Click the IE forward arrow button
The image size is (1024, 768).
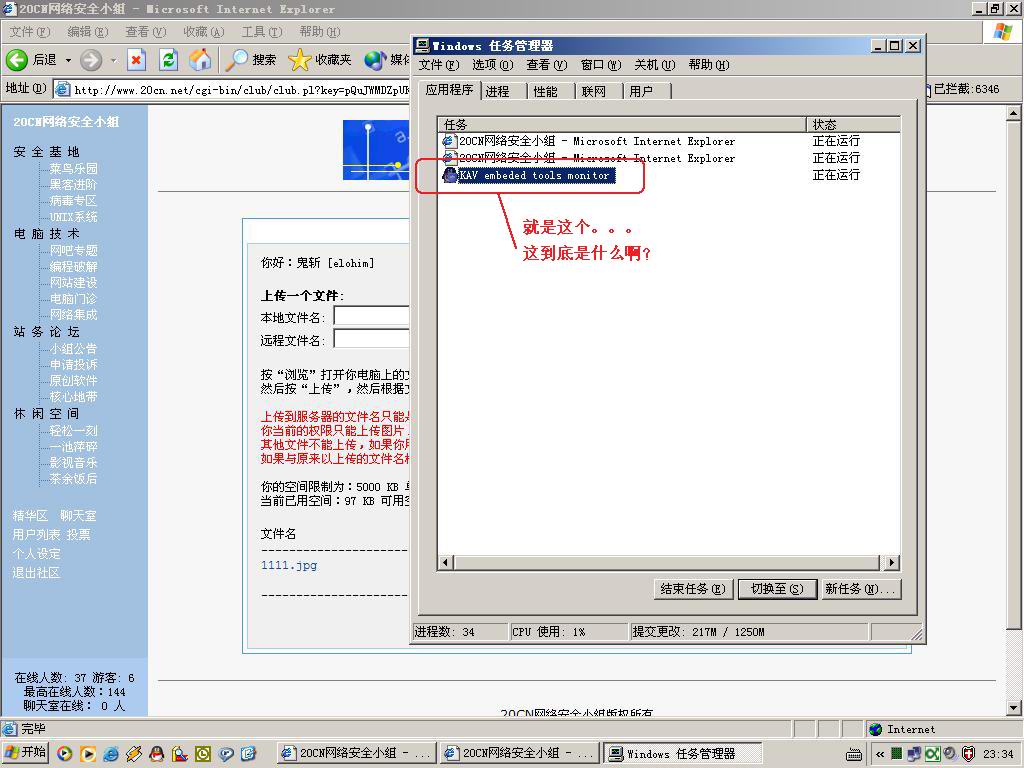click(x=91, y=60)
